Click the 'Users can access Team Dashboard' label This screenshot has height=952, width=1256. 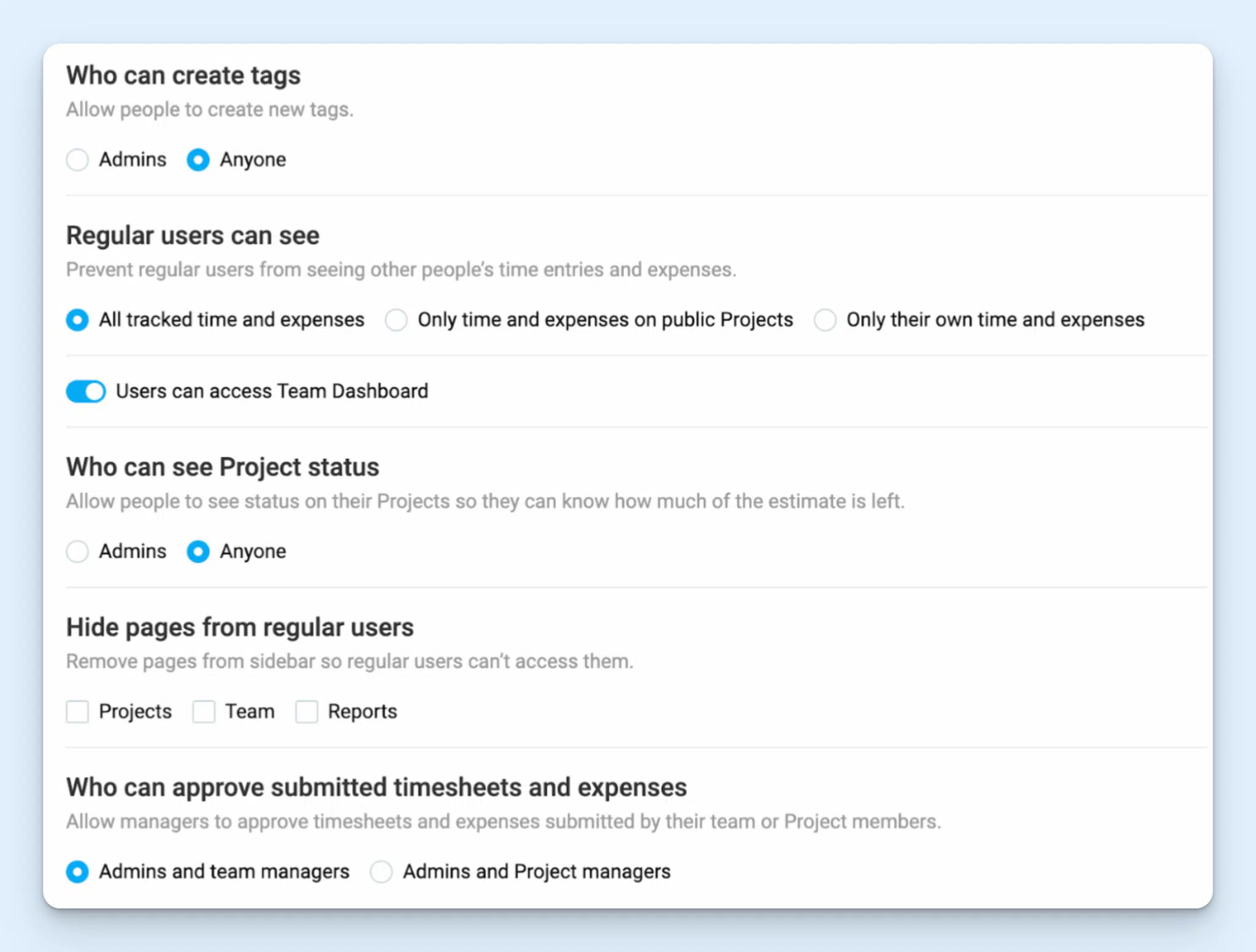coord(272,391)
